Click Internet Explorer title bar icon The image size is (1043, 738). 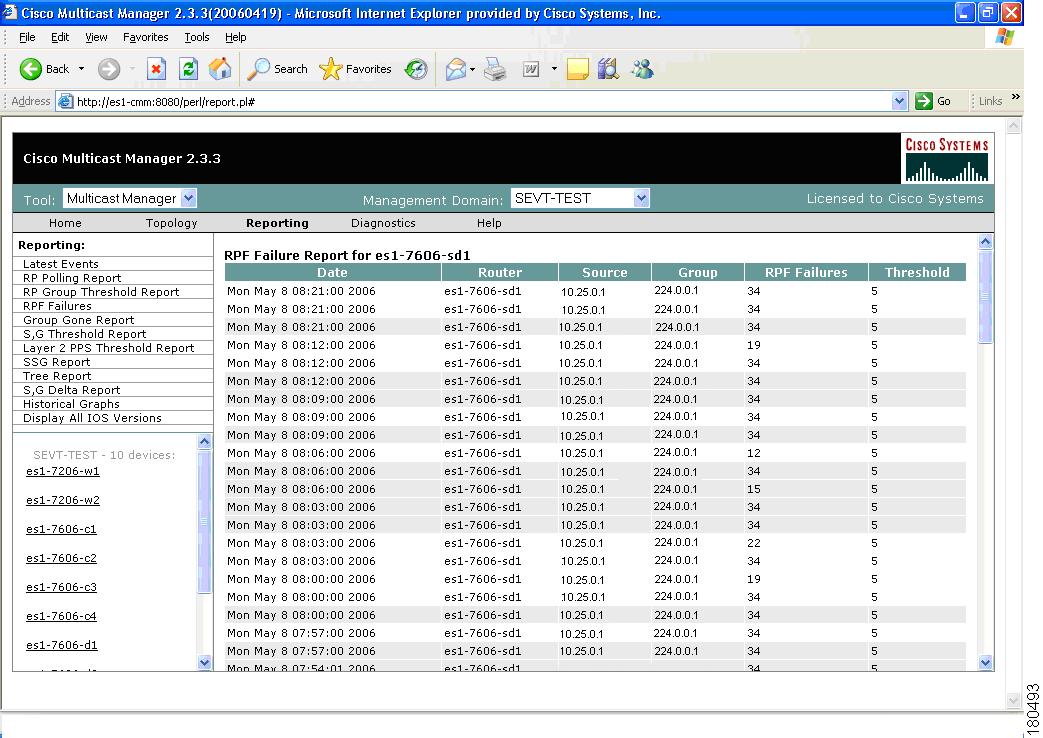click(x=9, y=13)
